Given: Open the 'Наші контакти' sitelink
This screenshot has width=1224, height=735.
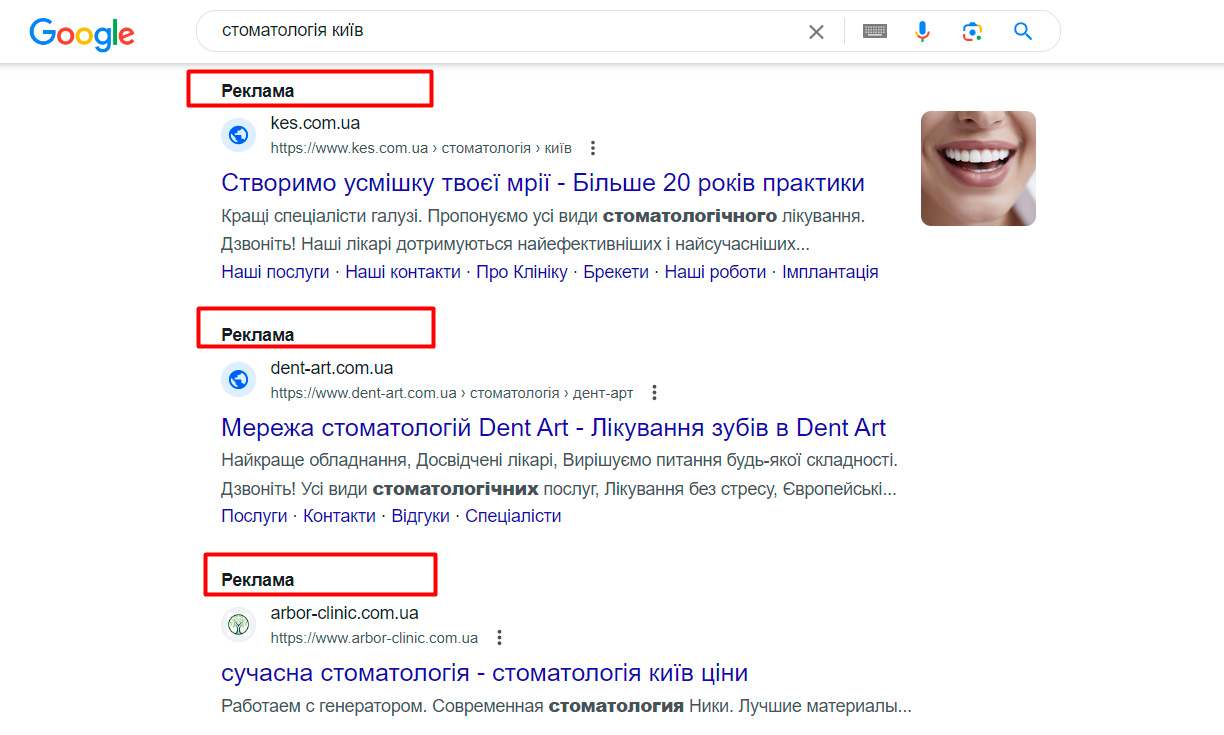Looking at the screenshot, I should (403, 272).
